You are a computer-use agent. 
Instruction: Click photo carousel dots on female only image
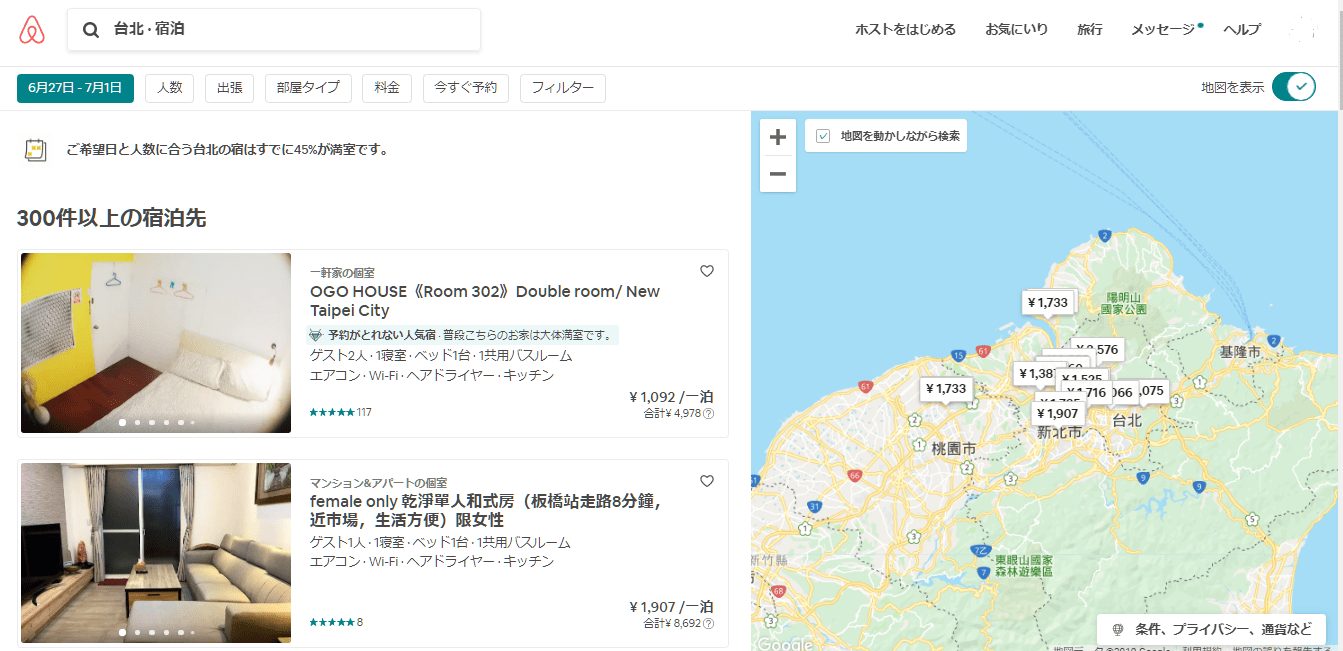pyautogui.click(x=156, y=632)
